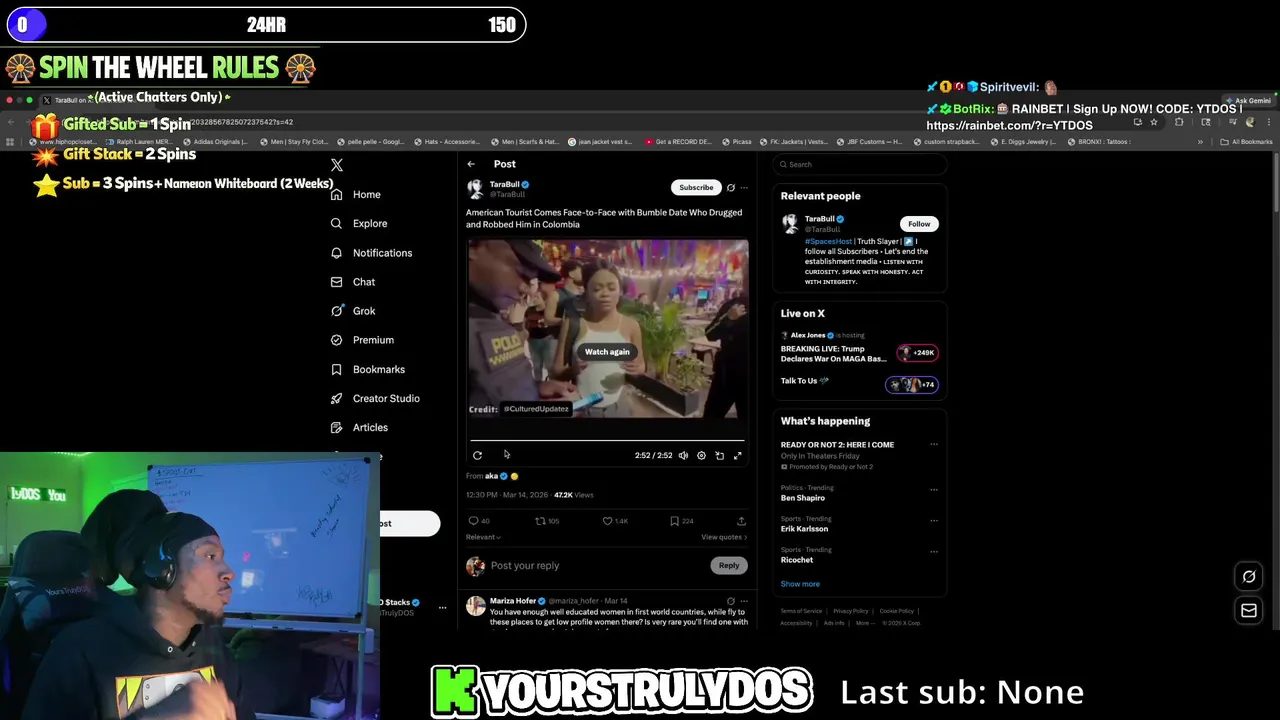The width and height of the screenshot is (1280, 720).
Task: Open the Picasa bookmark
Action: coord(736,142)
